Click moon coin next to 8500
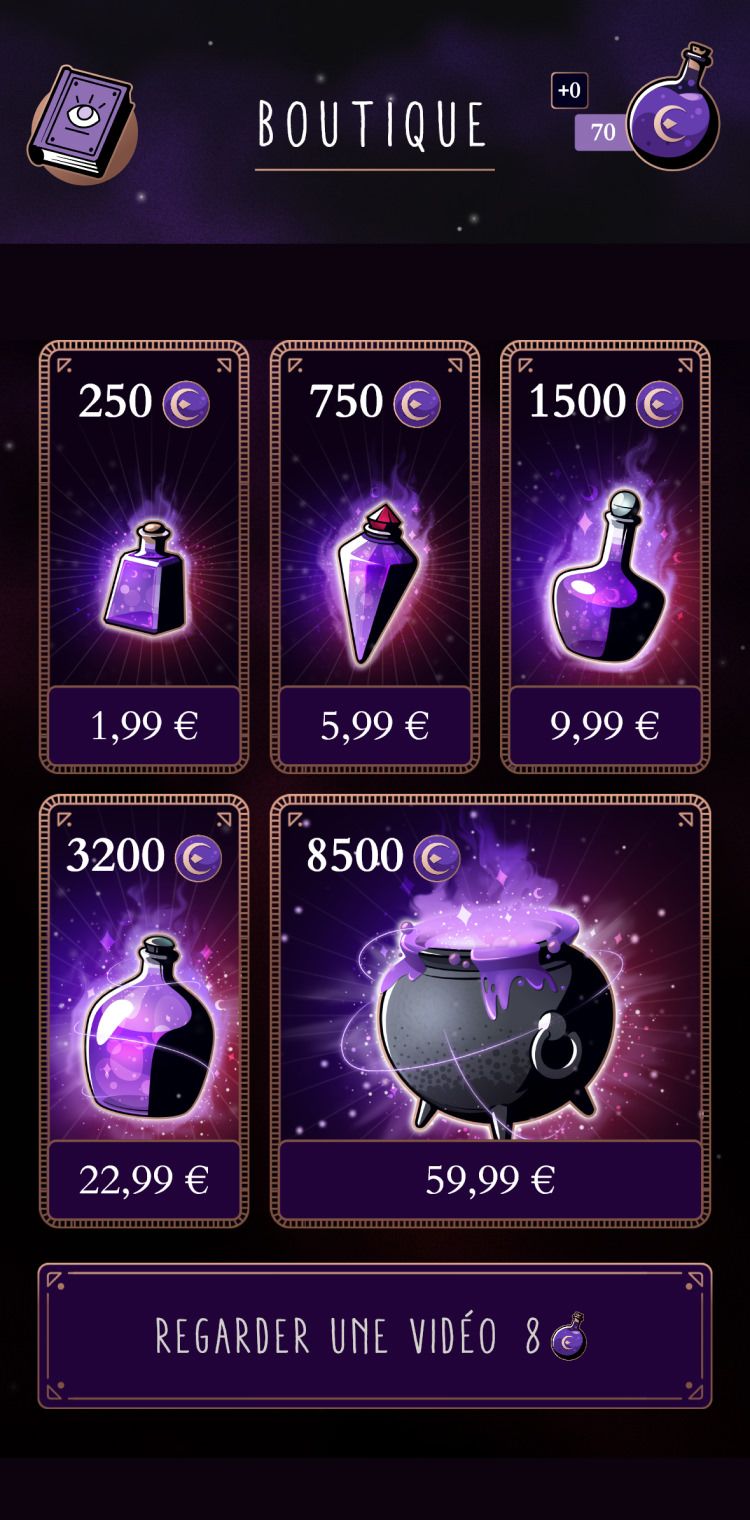The width and height of the screenshot is (750, 1520). 436,857
